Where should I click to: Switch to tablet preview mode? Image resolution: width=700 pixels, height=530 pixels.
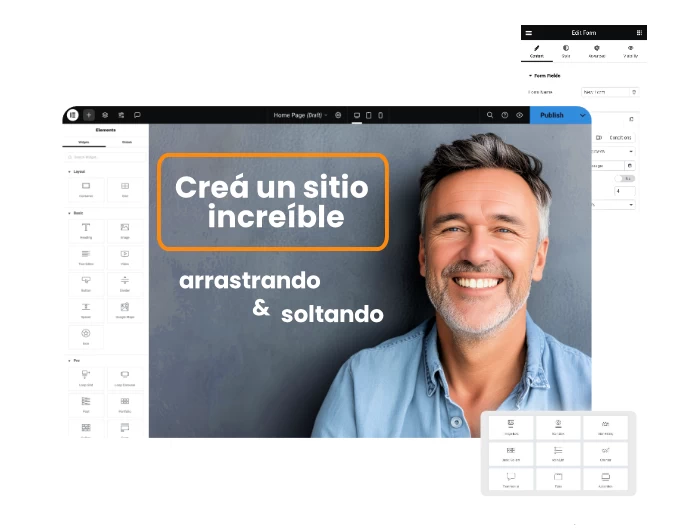tap(369, 115)
